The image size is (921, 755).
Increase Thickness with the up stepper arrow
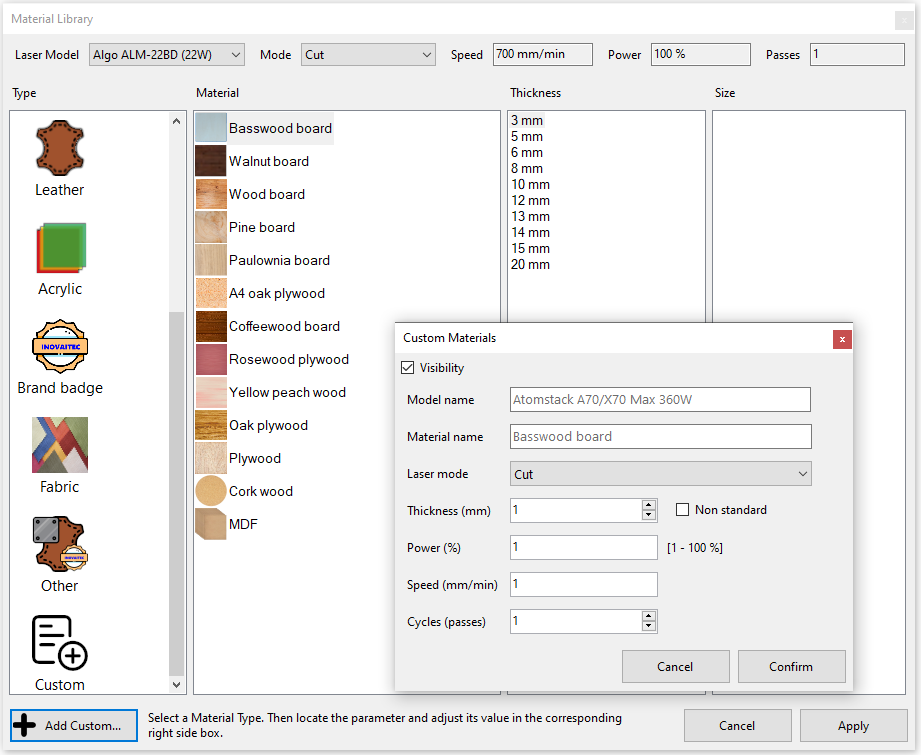[x=649, y=505]
